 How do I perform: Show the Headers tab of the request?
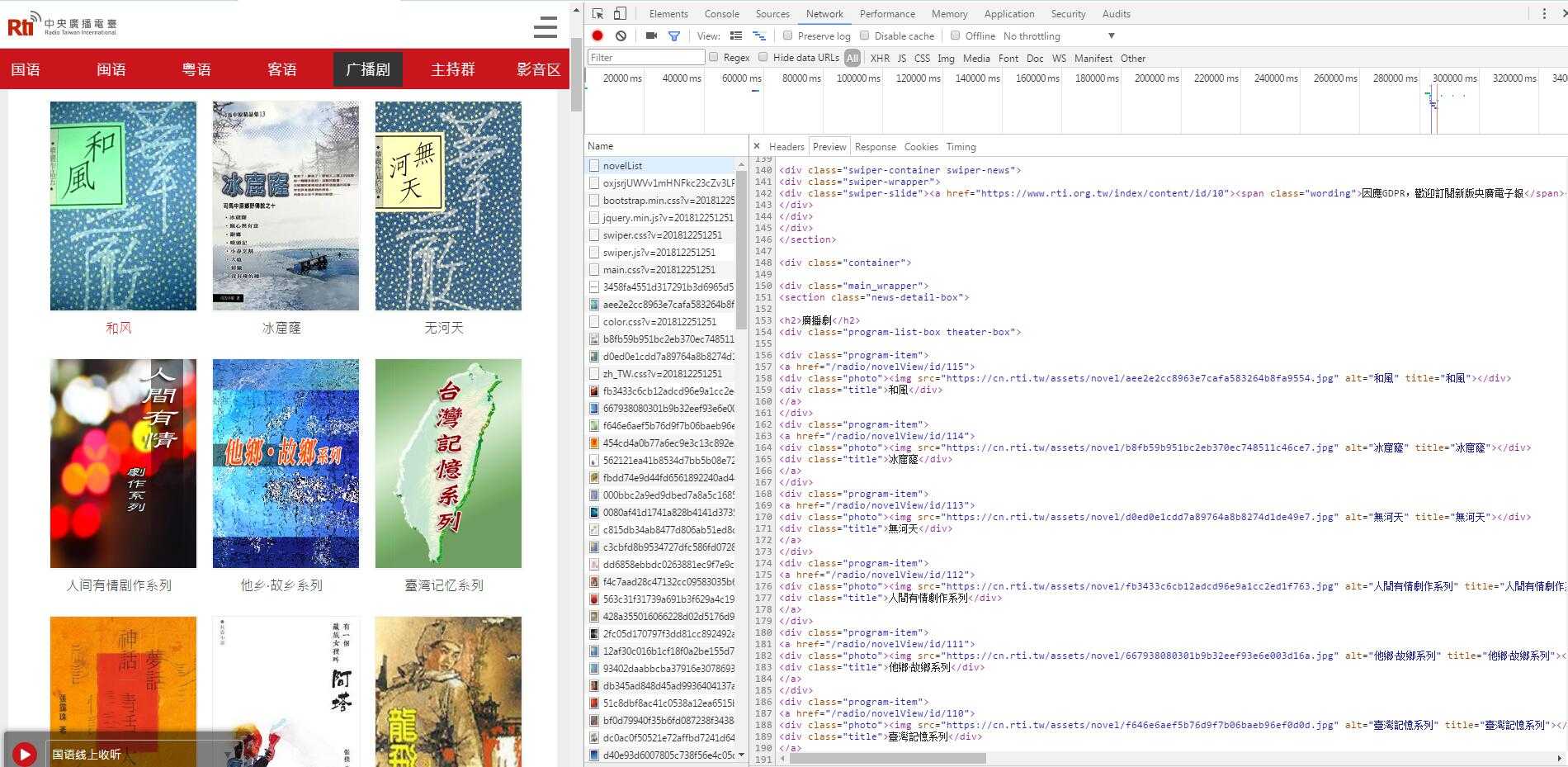(786, 146)
